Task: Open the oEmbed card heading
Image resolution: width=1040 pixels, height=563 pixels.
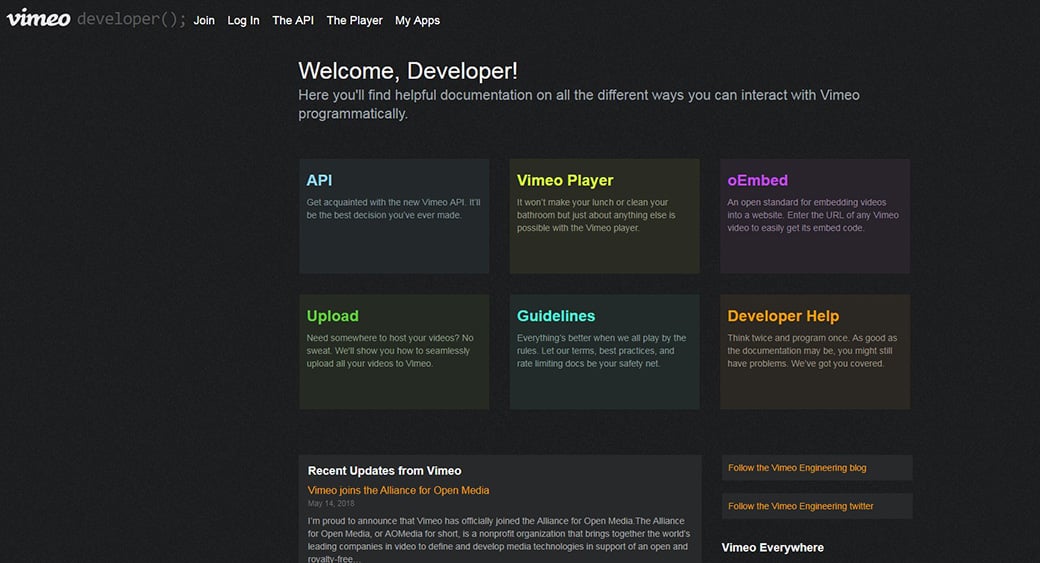Action: coord(757,181)
